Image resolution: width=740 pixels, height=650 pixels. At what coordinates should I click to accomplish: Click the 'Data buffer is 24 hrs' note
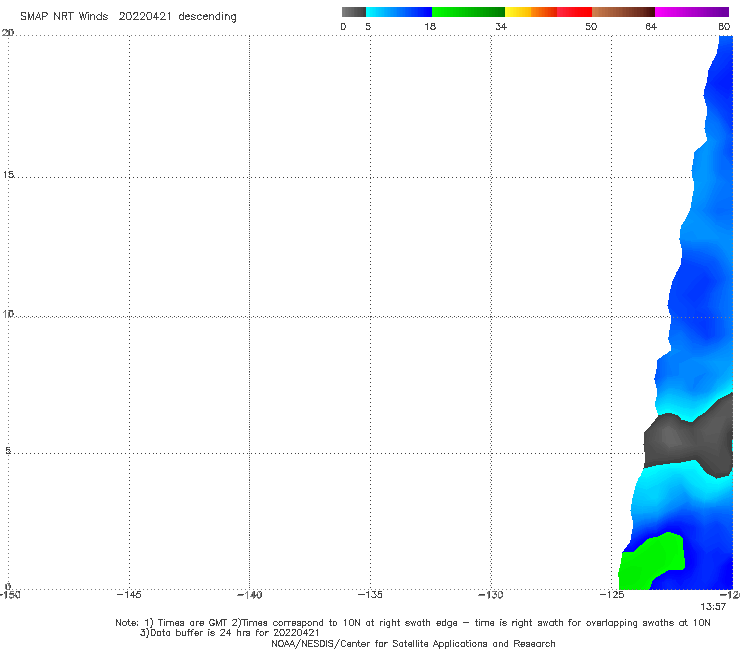tap(229, 633)
